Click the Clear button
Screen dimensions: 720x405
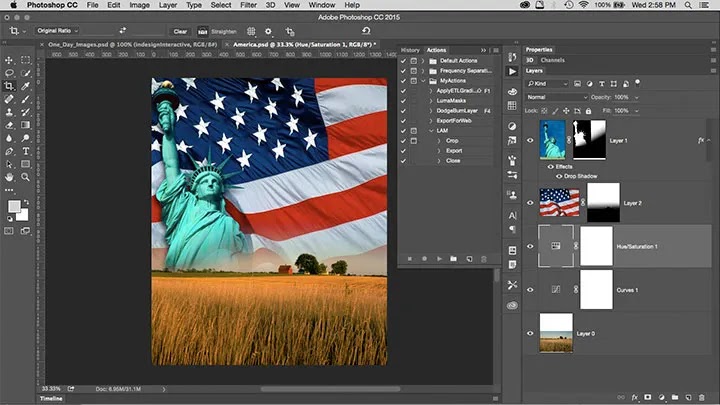click(180, 31)
